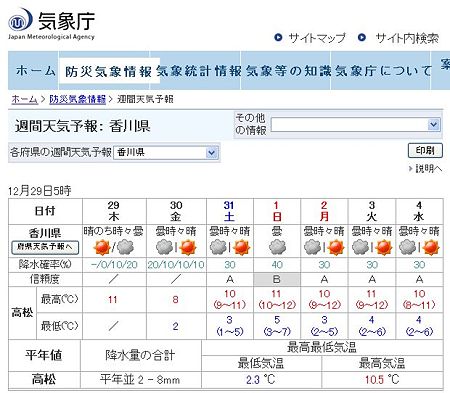The height and width of the screenshot is (393, 450).
Task: Click the 10.5 ℃ normal high temperature
Action: tap(382, 379)
